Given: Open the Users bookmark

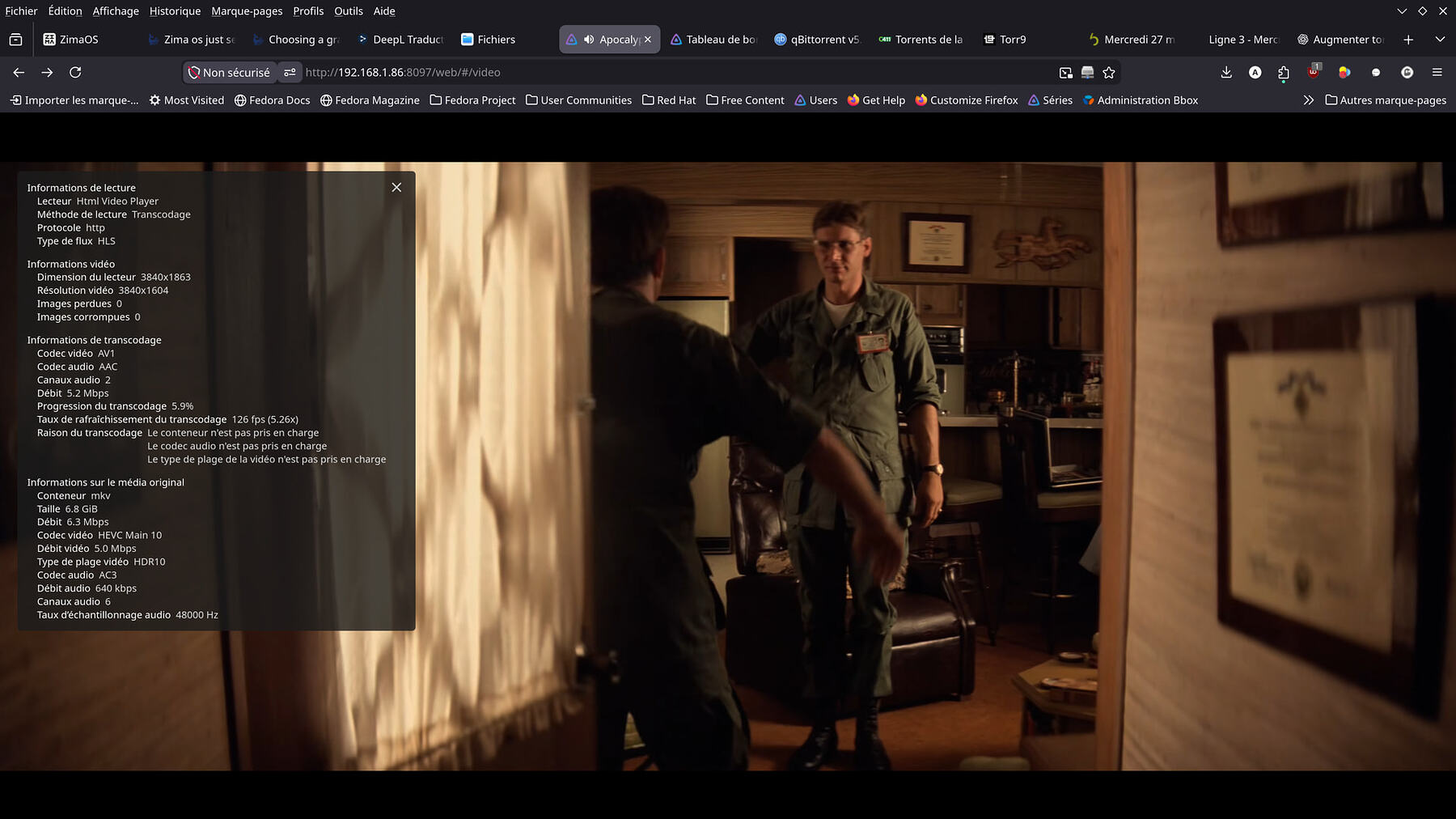Looking at the screenshot, I should (x=815, y=100).
